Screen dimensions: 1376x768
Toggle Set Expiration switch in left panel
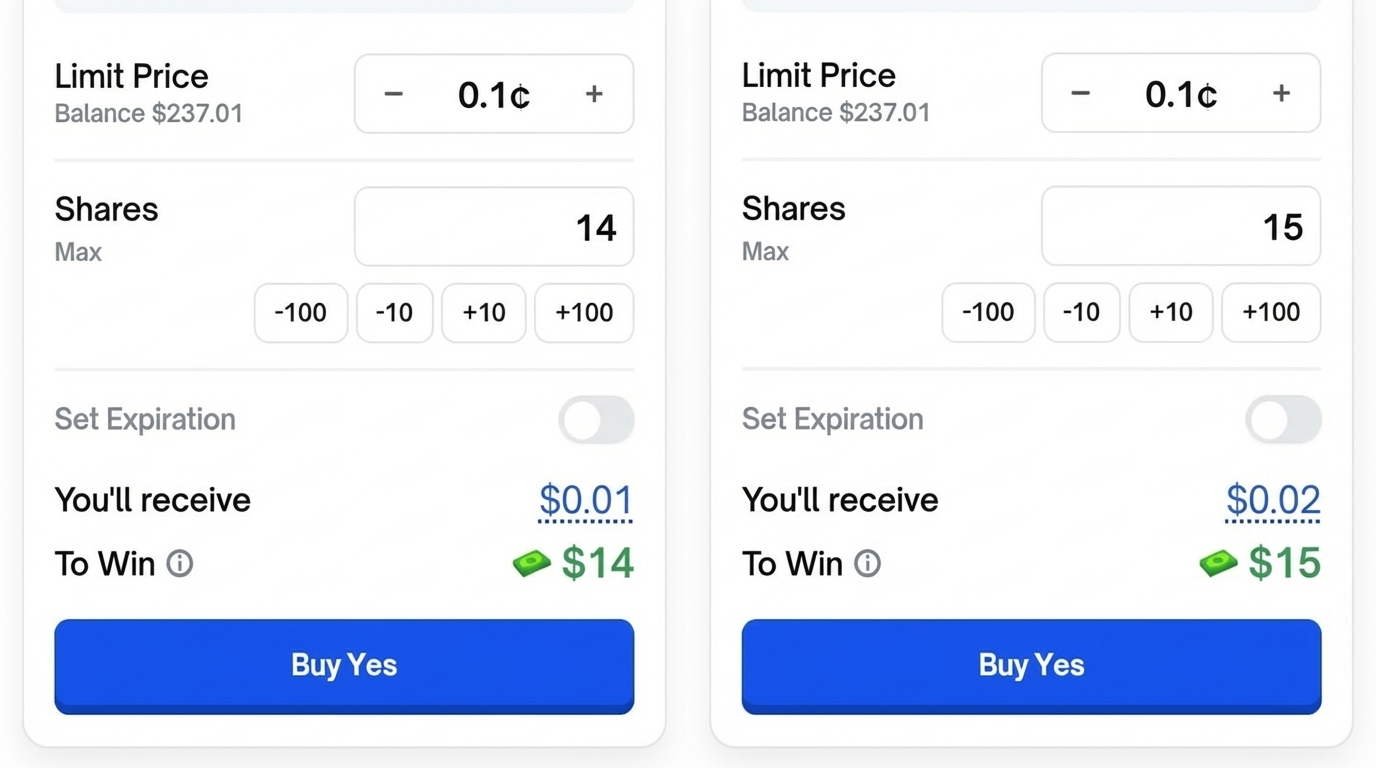point(596,420)
